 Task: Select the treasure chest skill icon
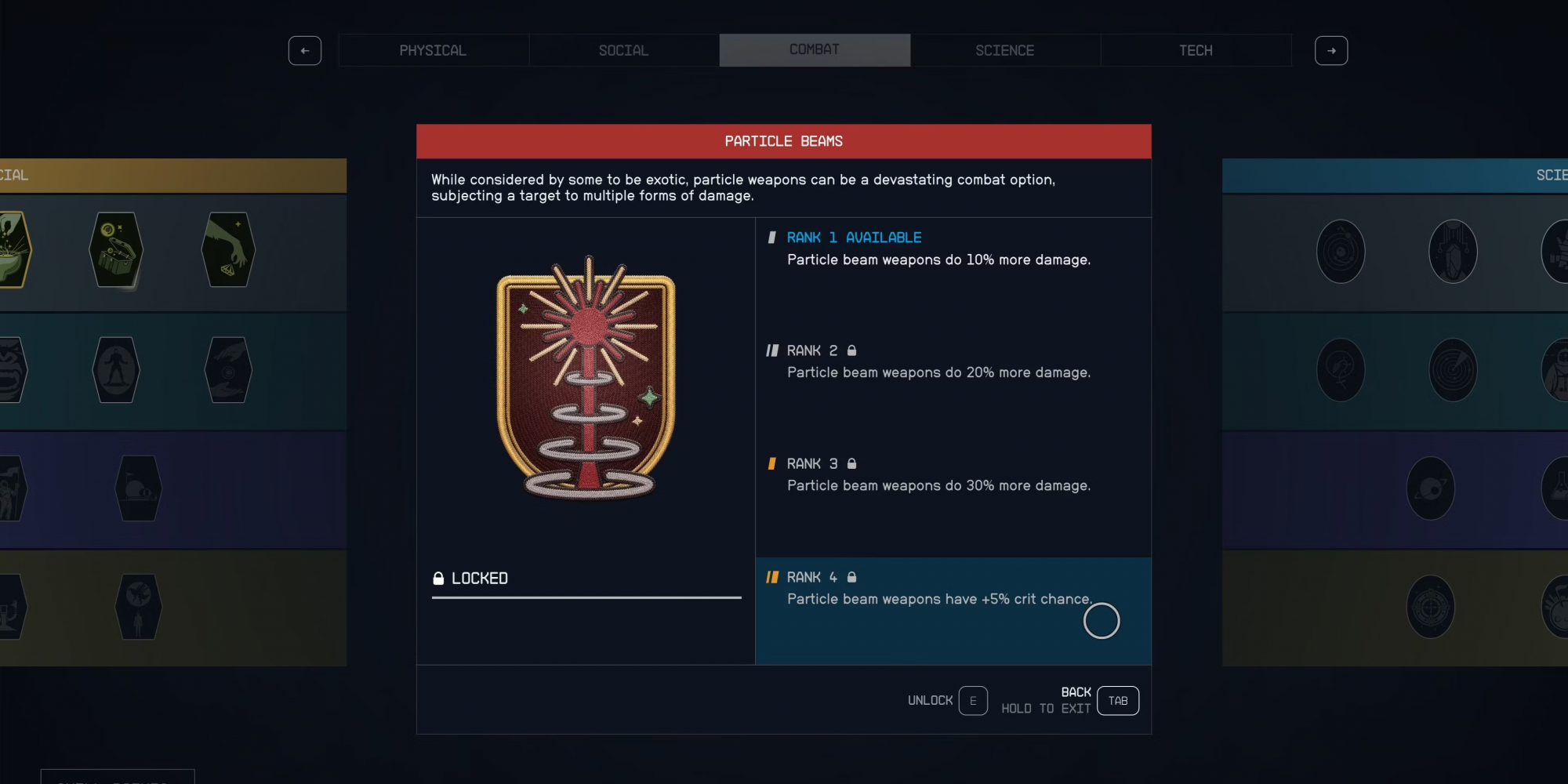(x=116, y=250)
